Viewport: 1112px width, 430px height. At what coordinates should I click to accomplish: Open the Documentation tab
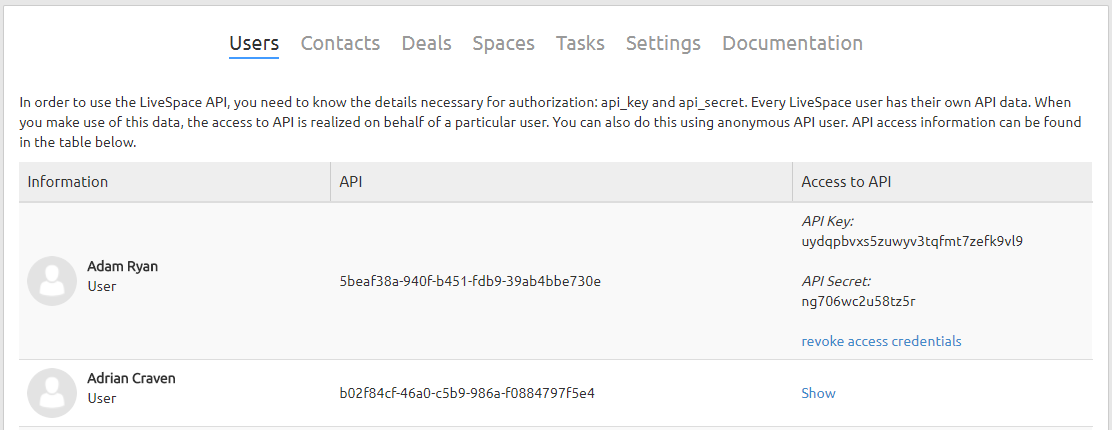(x=792, y=43)
